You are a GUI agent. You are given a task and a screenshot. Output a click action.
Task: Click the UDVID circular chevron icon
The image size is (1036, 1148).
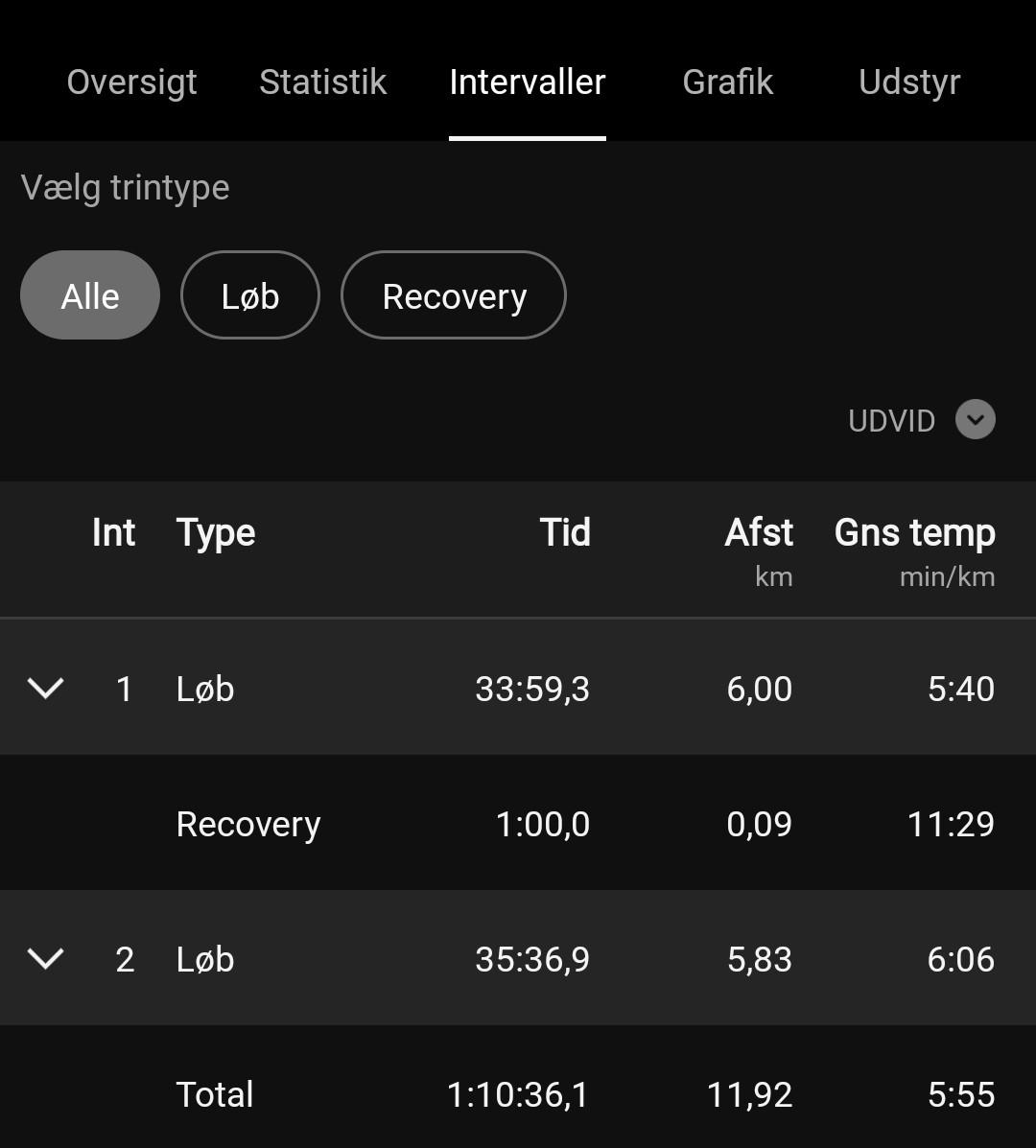(x=976, y=420)
